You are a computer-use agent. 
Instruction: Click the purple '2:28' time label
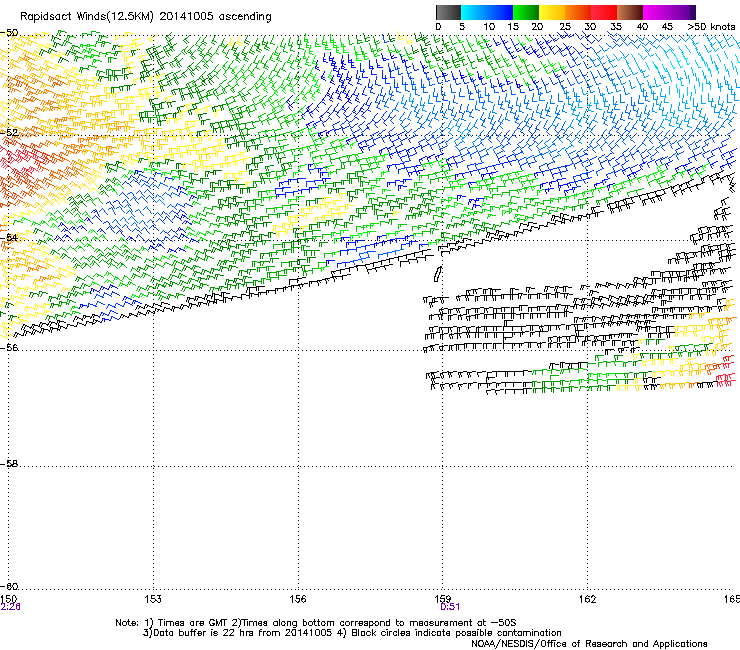10,607
